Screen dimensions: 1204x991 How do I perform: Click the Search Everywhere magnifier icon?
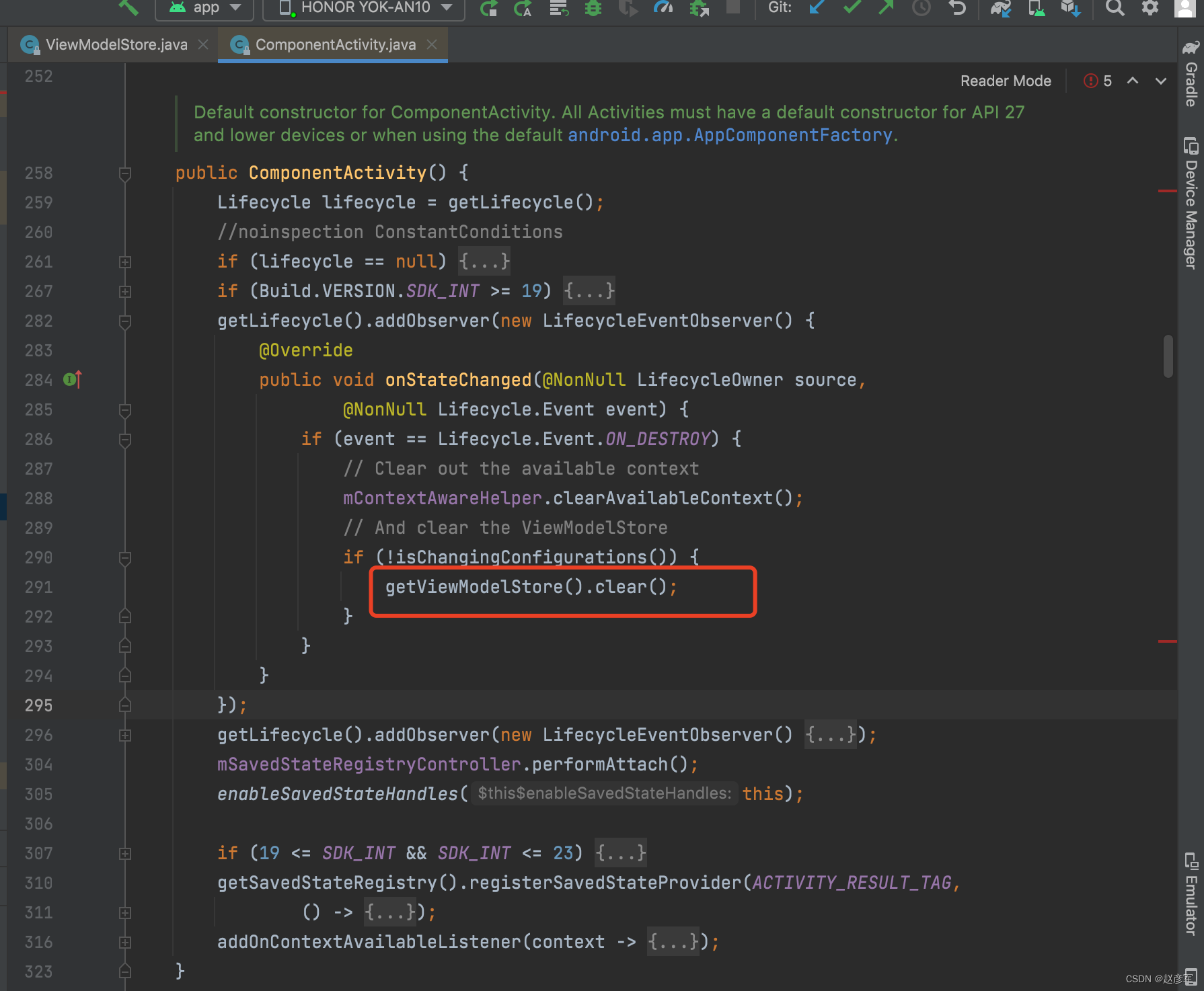click(1115, 8)
